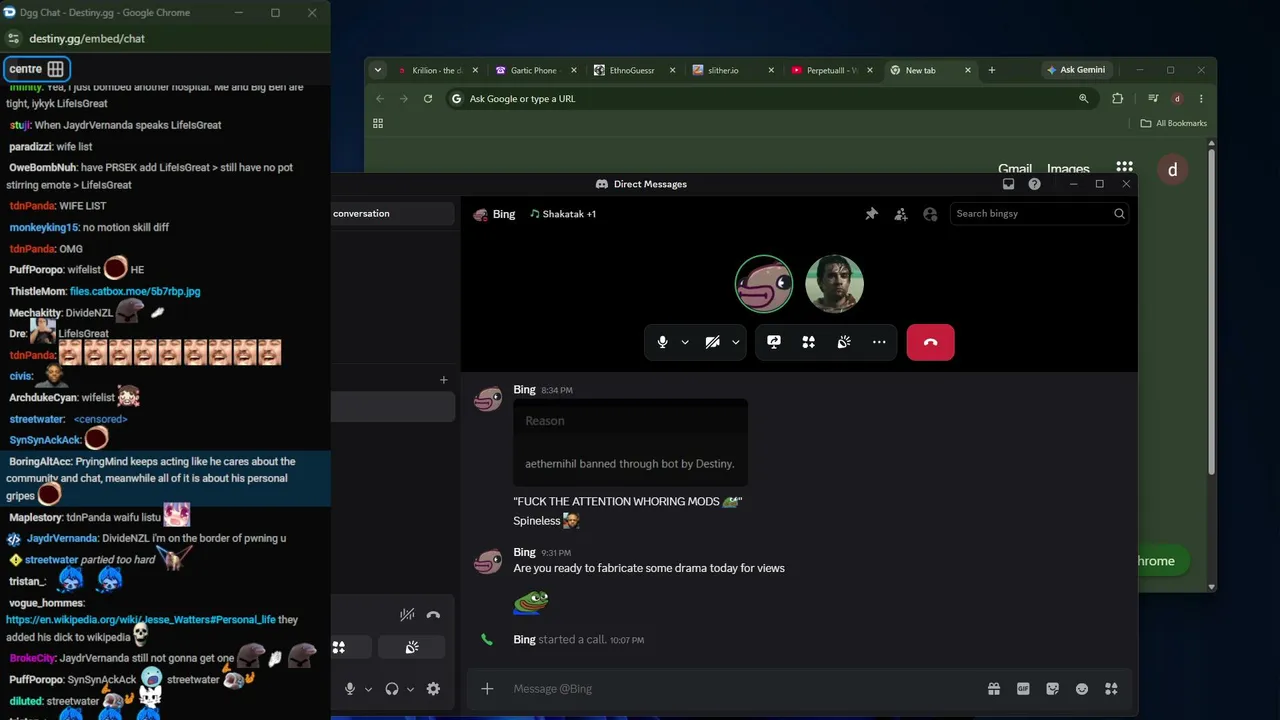Open Chrome three-dot menu
This screenshot has height=720, width=1280.
(x=1201, y=99)
